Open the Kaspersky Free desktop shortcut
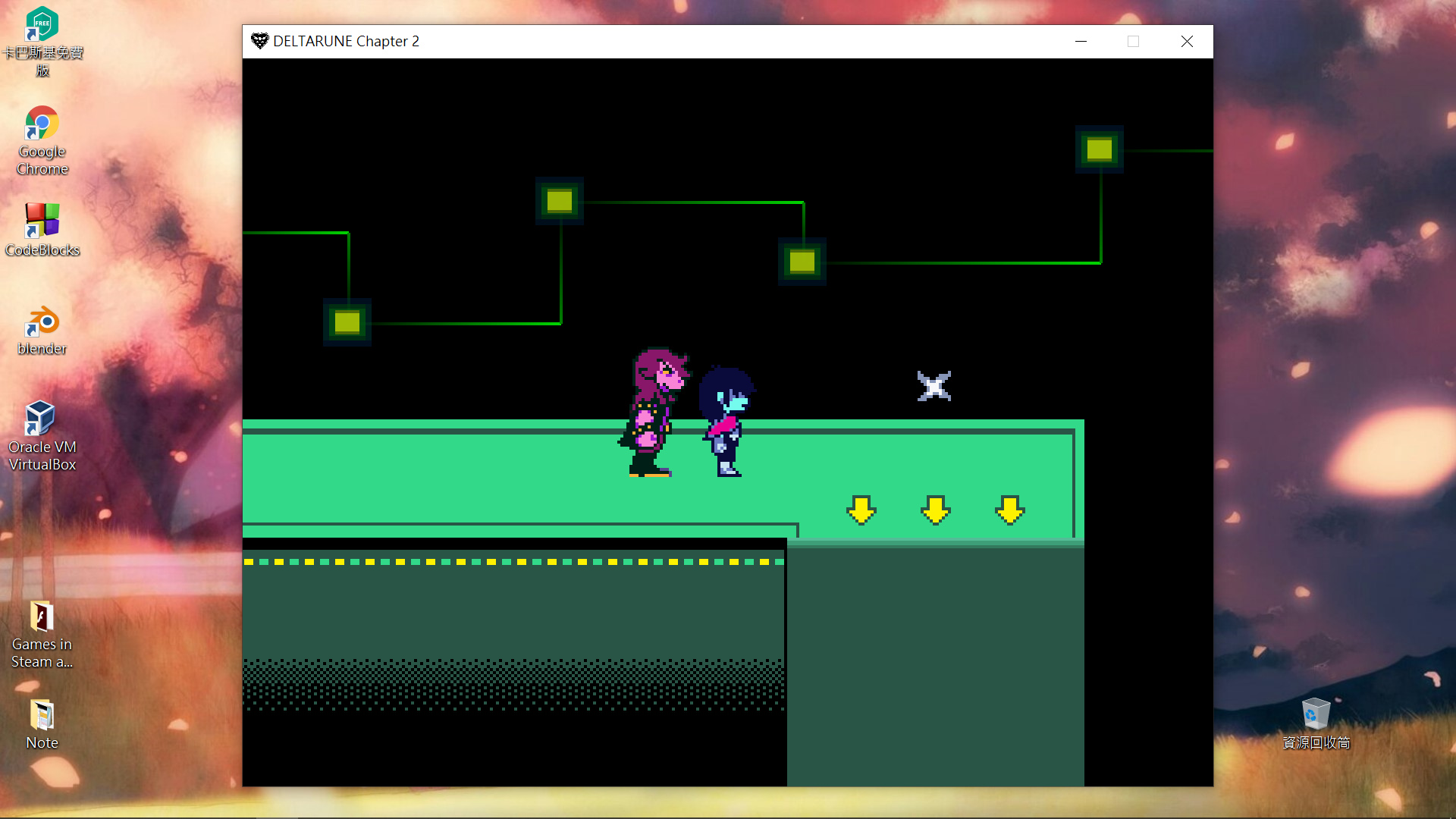 tap(42, 41)
